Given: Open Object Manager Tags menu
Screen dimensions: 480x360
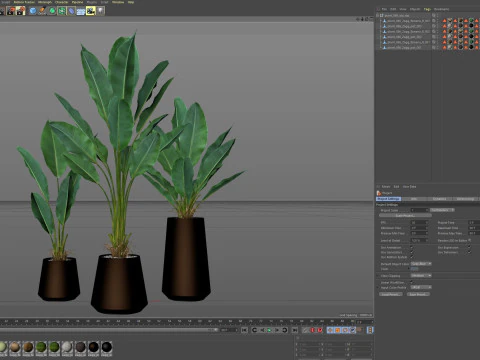Looking at the screenshot, I should click(427, 9).
